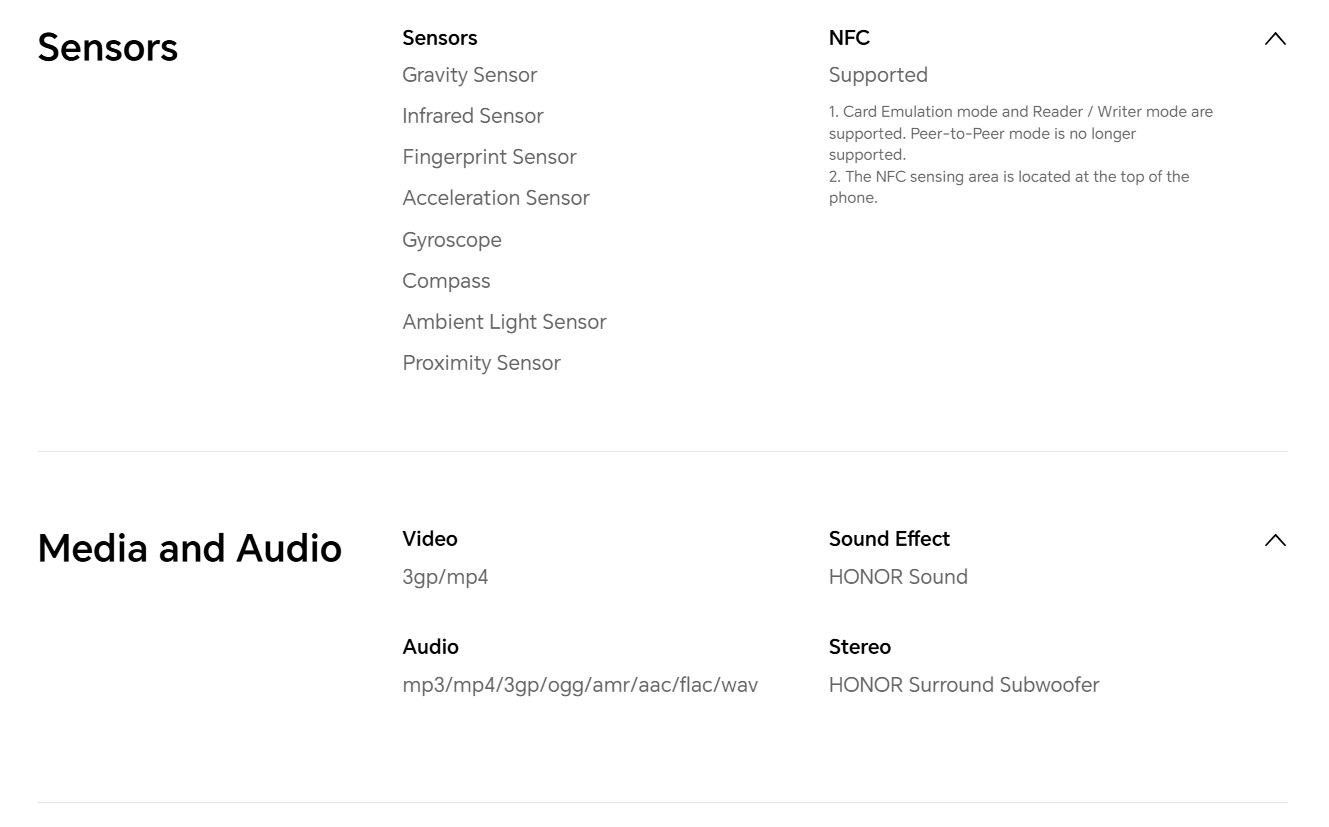Click the Audio formats list text
Viewport: 1329px width, 827px height.
(580, 685)
